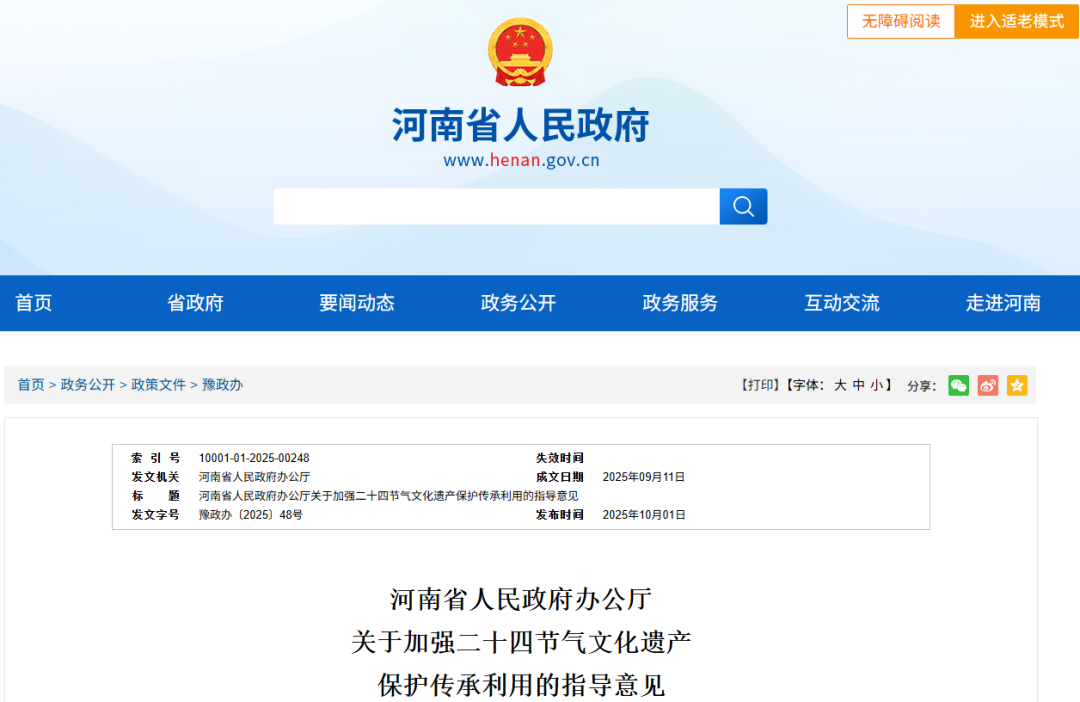Viewport: 1080px width, 702px height.
Task: Go to 要闻动态 in navigation bar
Action: 357,303
